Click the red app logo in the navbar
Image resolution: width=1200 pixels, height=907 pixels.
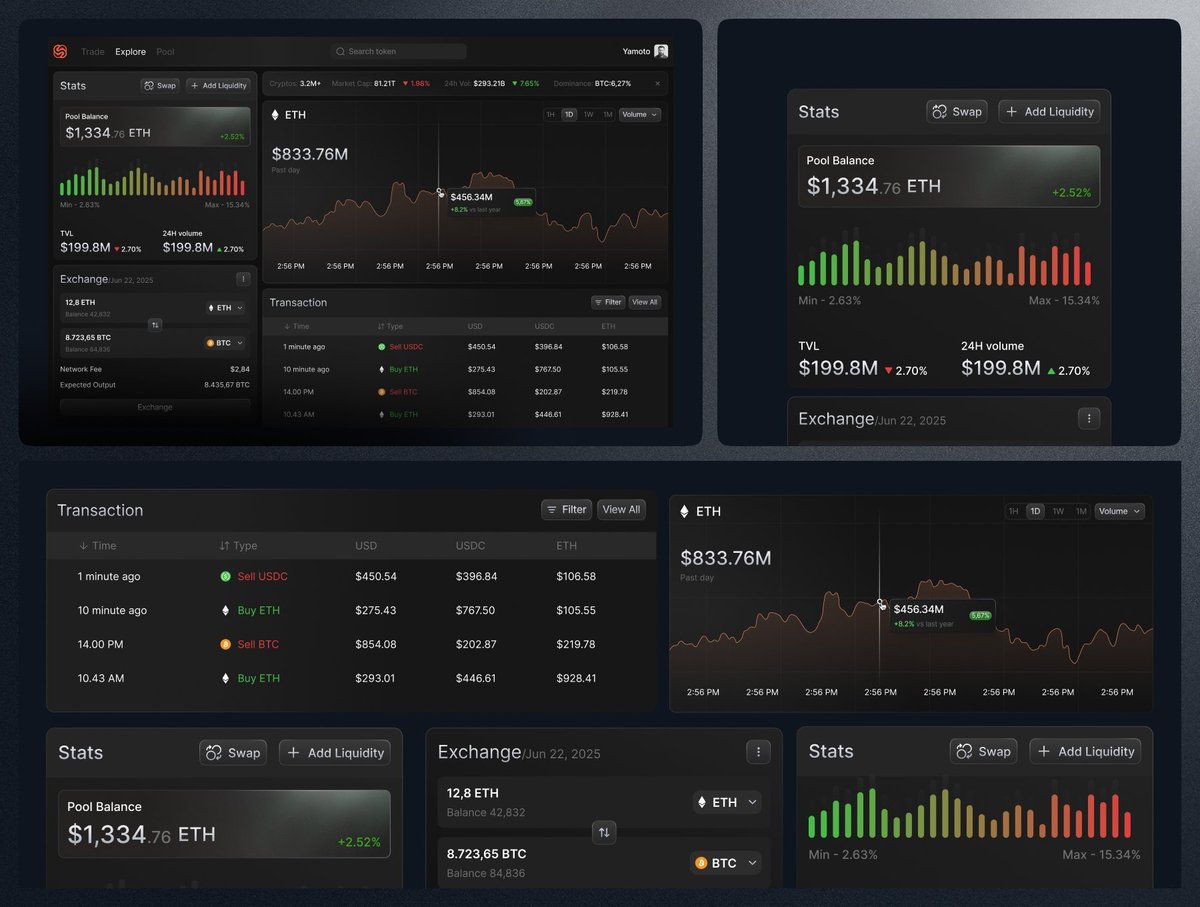pyautogui.click(x=59, y=51)
